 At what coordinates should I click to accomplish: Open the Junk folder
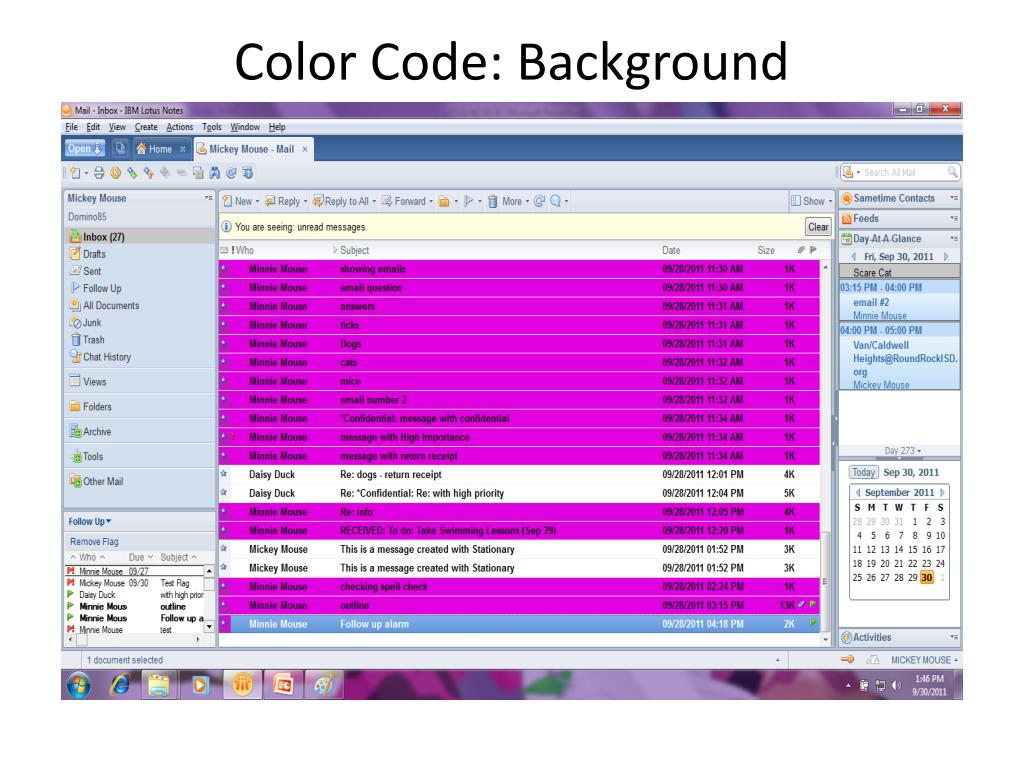point(92,323)
